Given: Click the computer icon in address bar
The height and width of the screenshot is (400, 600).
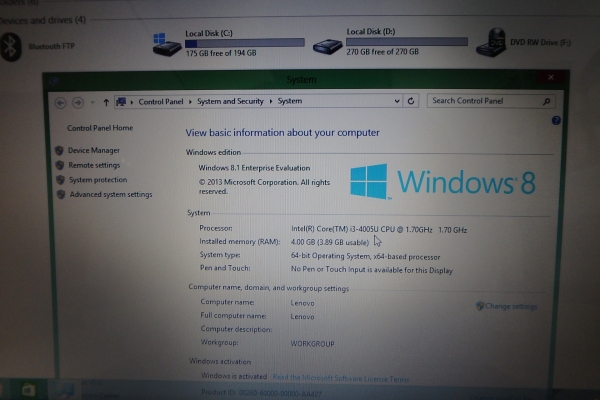Looking at the screenshot, I should 121,102.
